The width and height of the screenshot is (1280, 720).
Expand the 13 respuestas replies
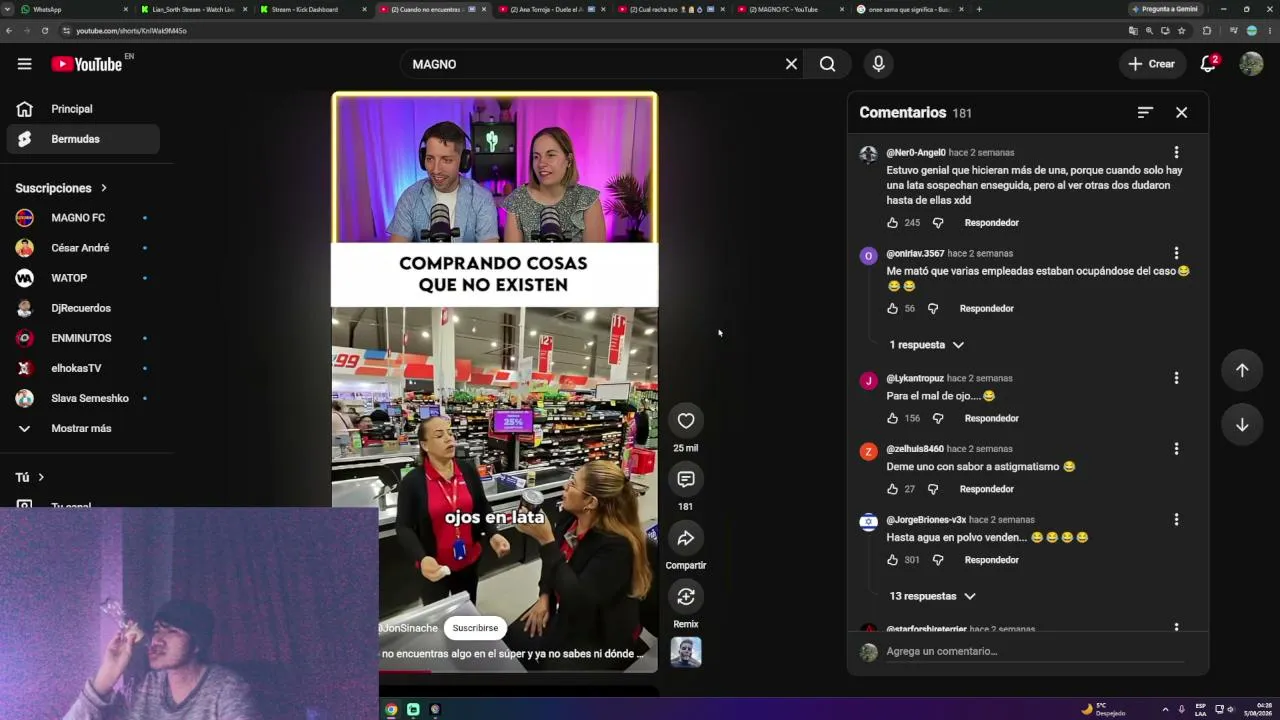pyautogui.click(x=932, y=596)
